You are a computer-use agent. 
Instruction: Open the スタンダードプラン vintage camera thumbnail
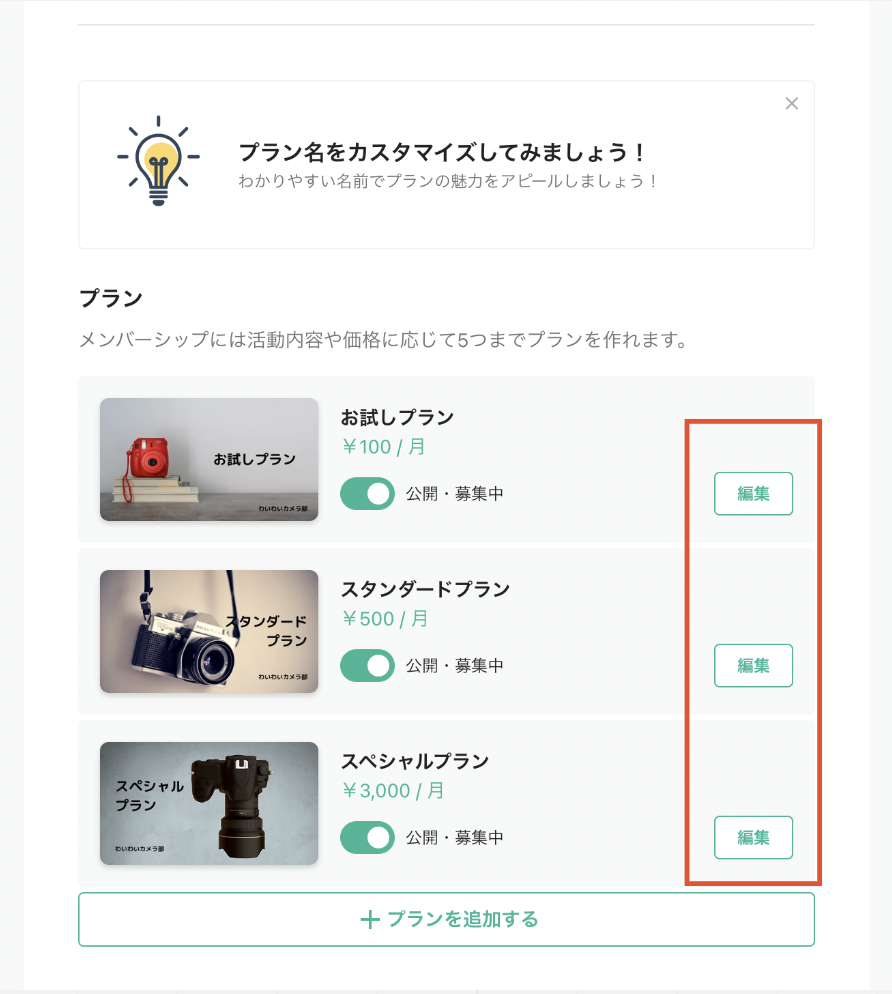(209, 631)
